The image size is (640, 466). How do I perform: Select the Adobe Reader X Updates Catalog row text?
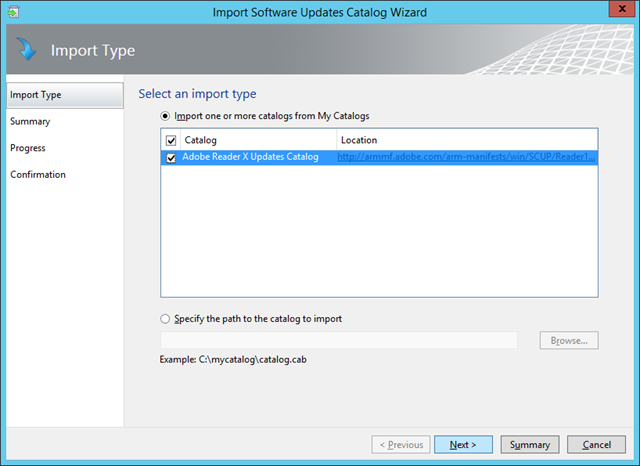click(250, 157)
